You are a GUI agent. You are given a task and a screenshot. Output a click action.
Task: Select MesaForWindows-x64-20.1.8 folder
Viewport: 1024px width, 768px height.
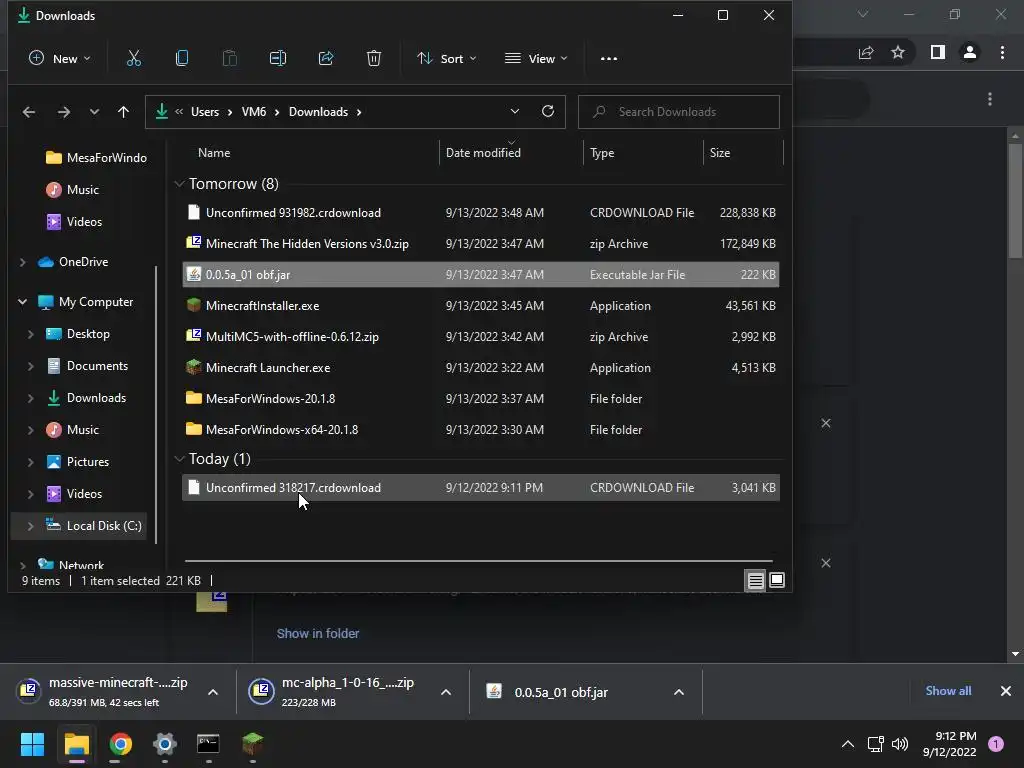481,430
